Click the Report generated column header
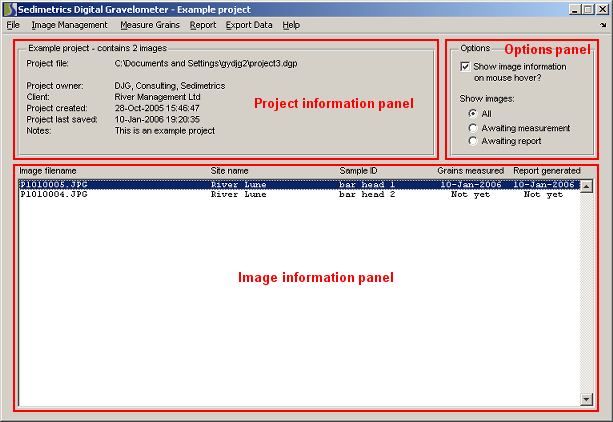Image resolution: width=613 pixels, height=422 pixels. click(x=547, y=171)
